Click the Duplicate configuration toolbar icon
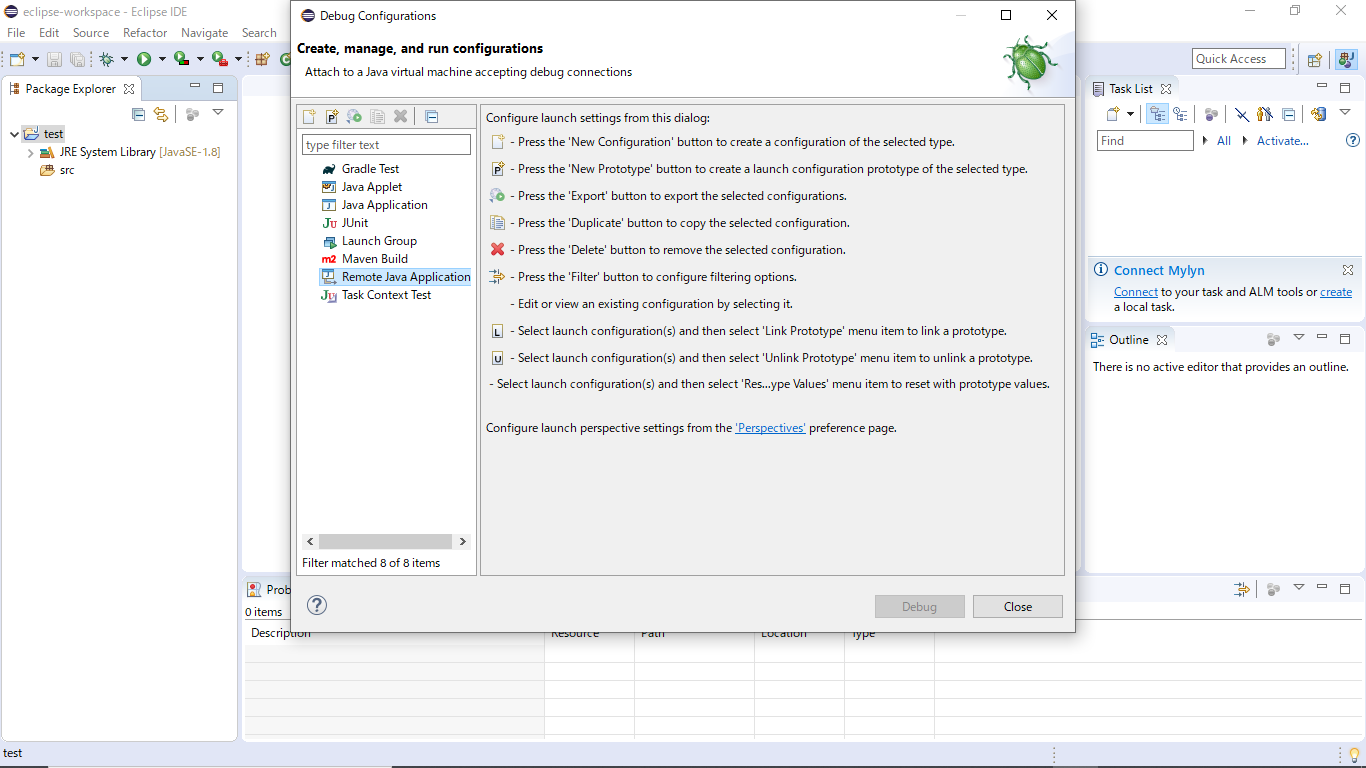 coord(377,117)
